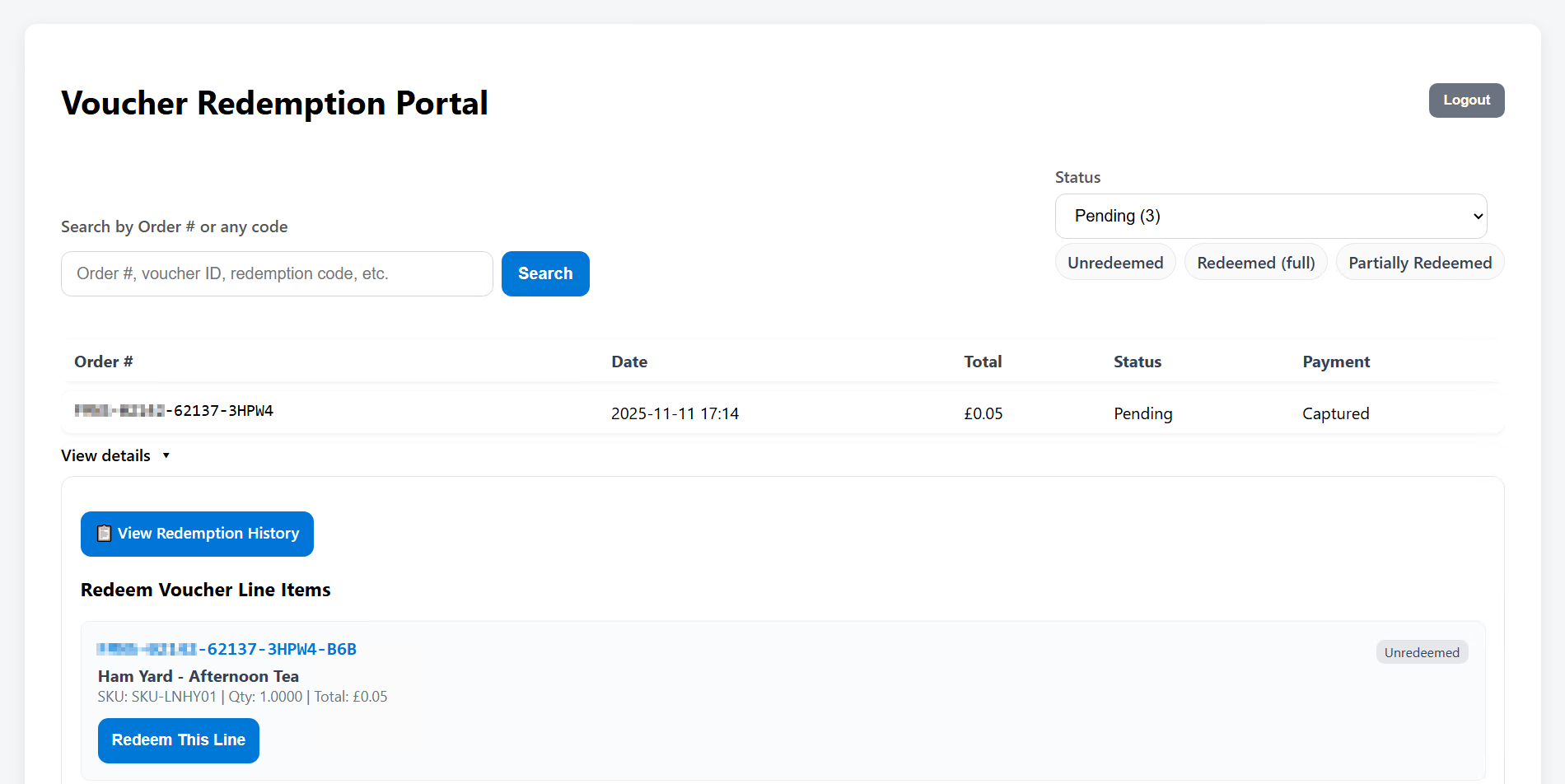Click the Unredeemed badge on the line item
The width and height of the screenshot is (1565, 784).
(1421, 652)
